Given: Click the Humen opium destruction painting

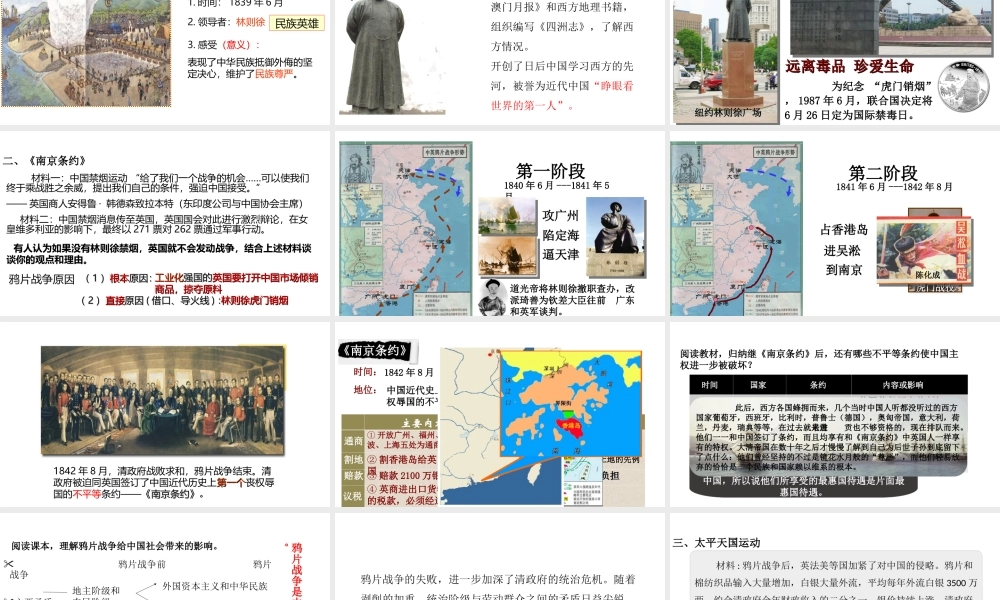Looking at the screenshot, I should pyautogui.click(x=86, y=53).
